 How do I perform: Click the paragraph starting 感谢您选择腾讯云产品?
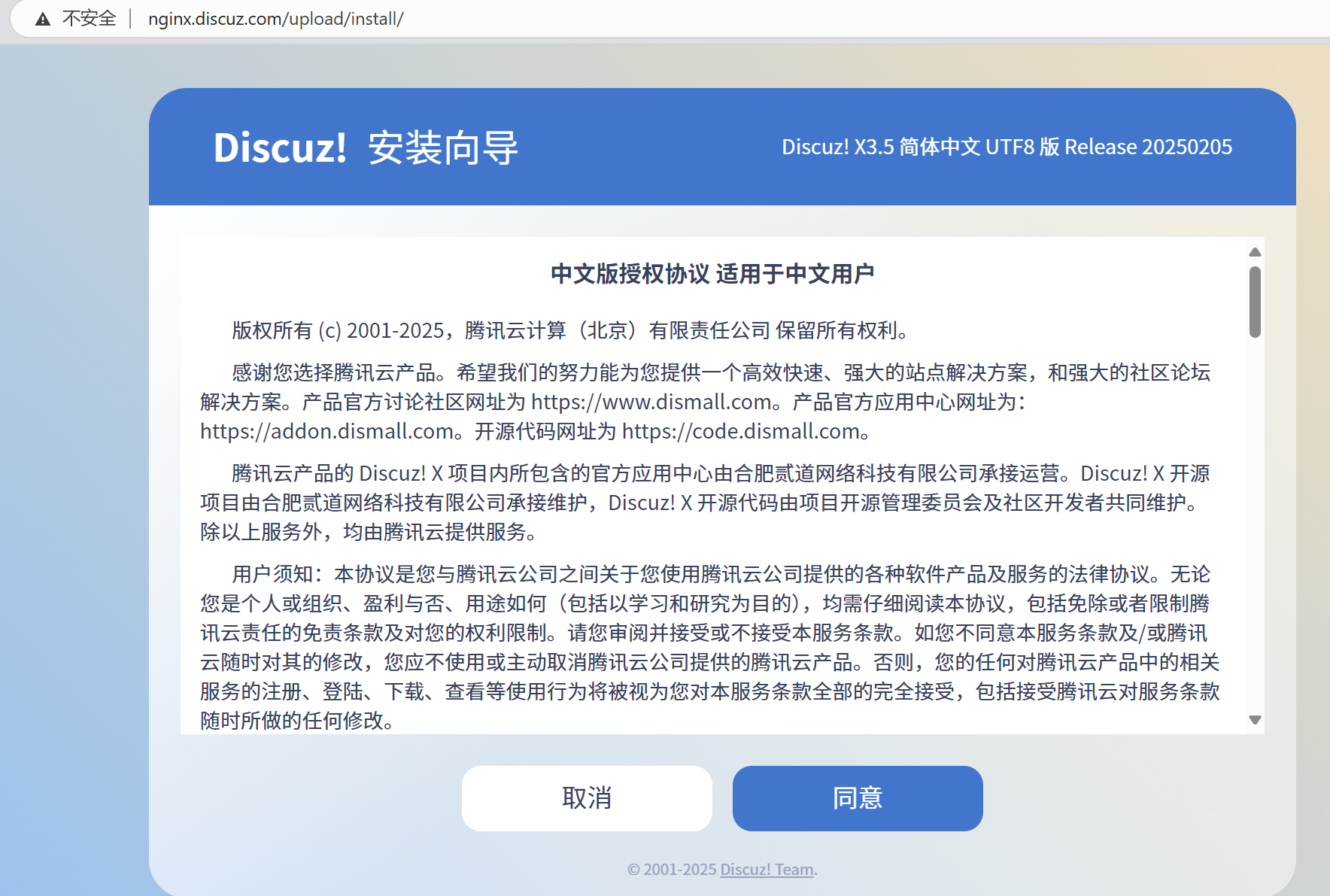tap(706, 402)
